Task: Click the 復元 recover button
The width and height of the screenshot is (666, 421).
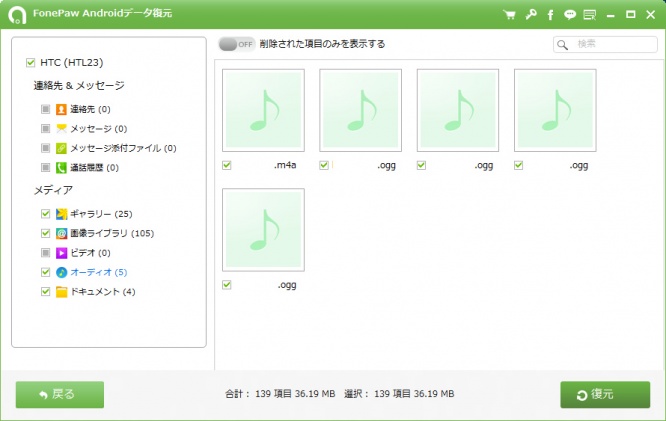Action: coord(605,395)
